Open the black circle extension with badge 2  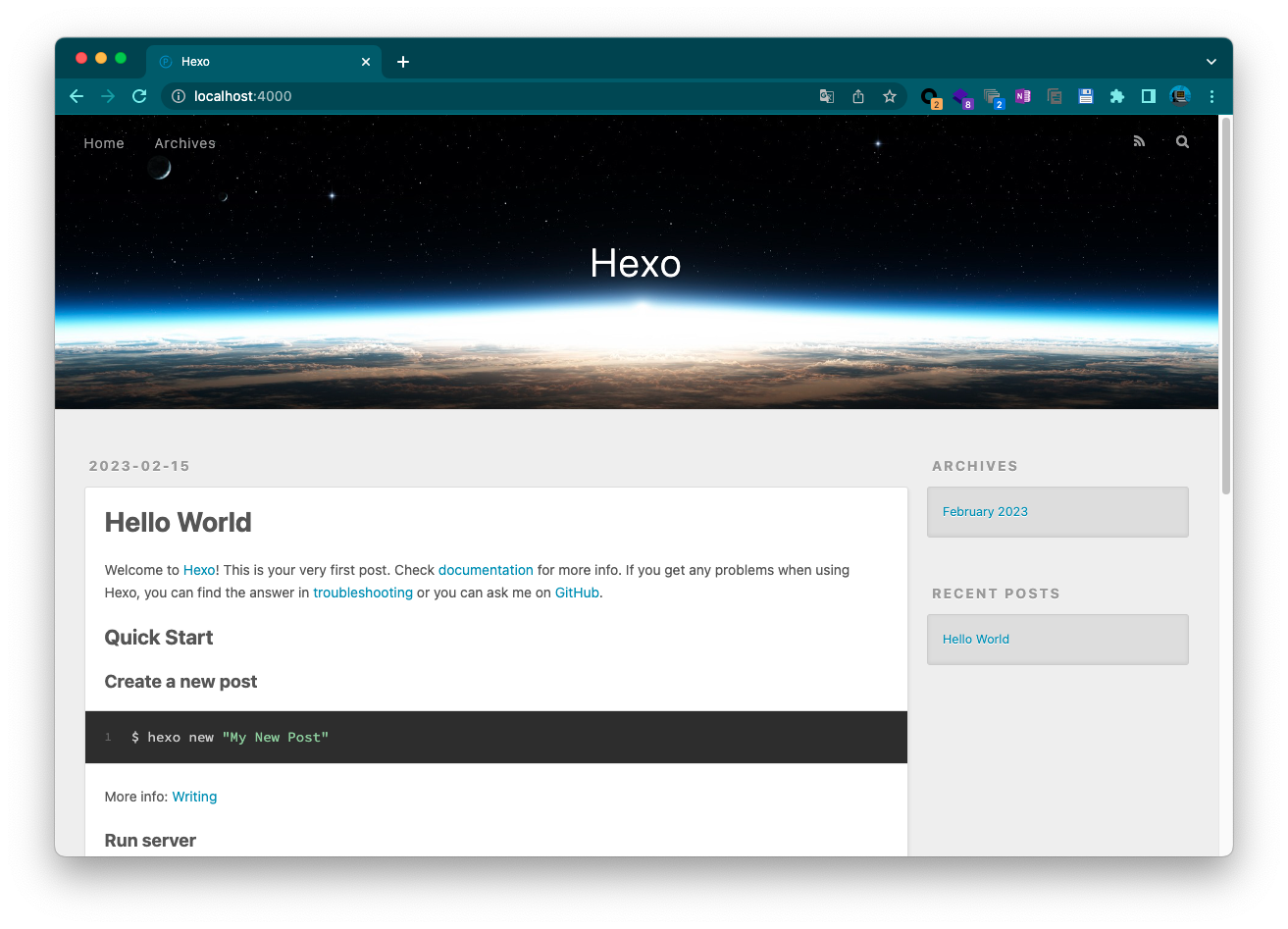click(930, 97)
